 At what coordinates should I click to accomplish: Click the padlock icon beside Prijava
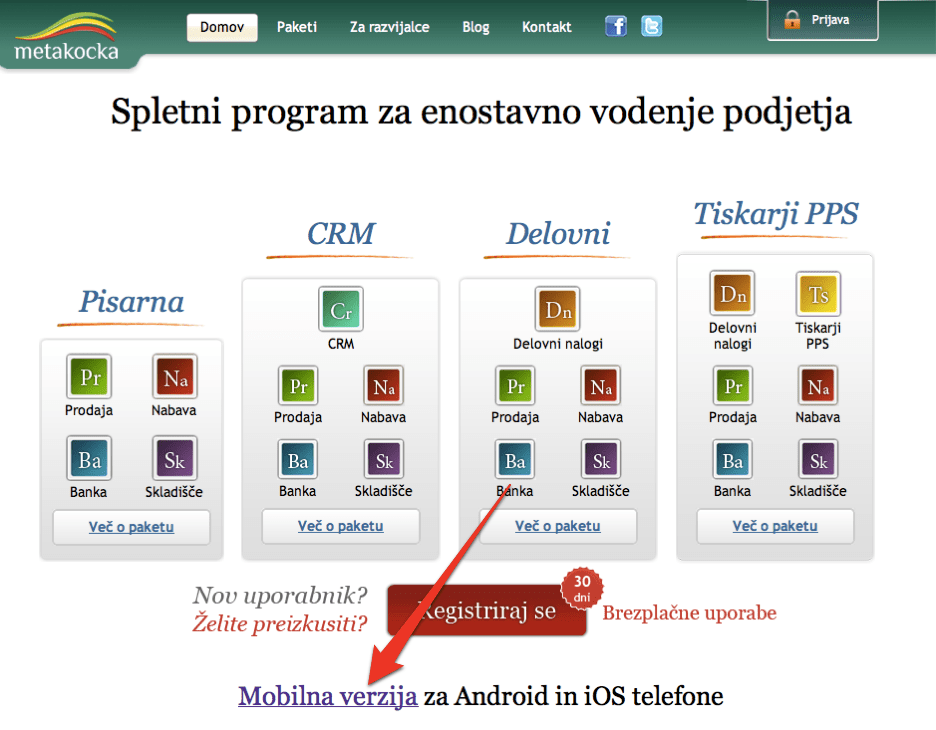coord(792,20)
